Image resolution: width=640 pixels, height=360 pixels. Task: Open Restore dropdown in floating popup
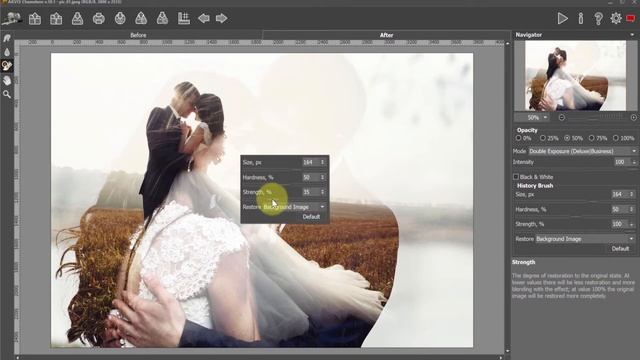tap(294, 207)
